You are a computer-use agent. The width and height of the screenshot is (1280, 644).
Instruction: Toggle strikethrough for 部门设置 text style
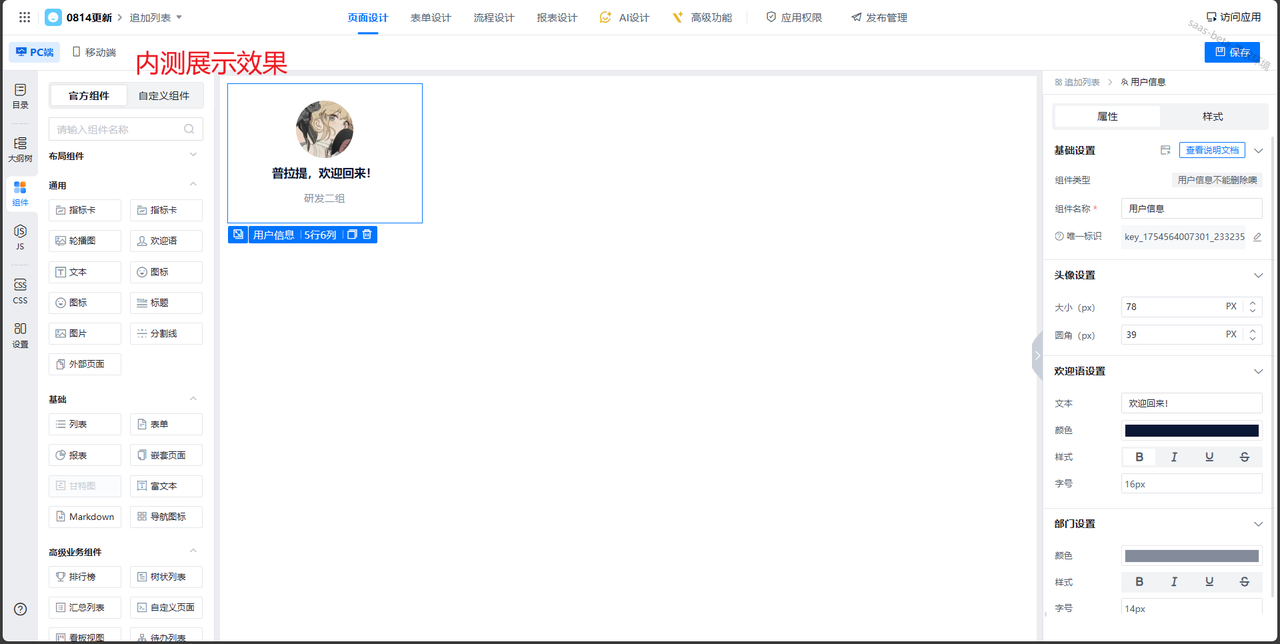[1244, 581]
